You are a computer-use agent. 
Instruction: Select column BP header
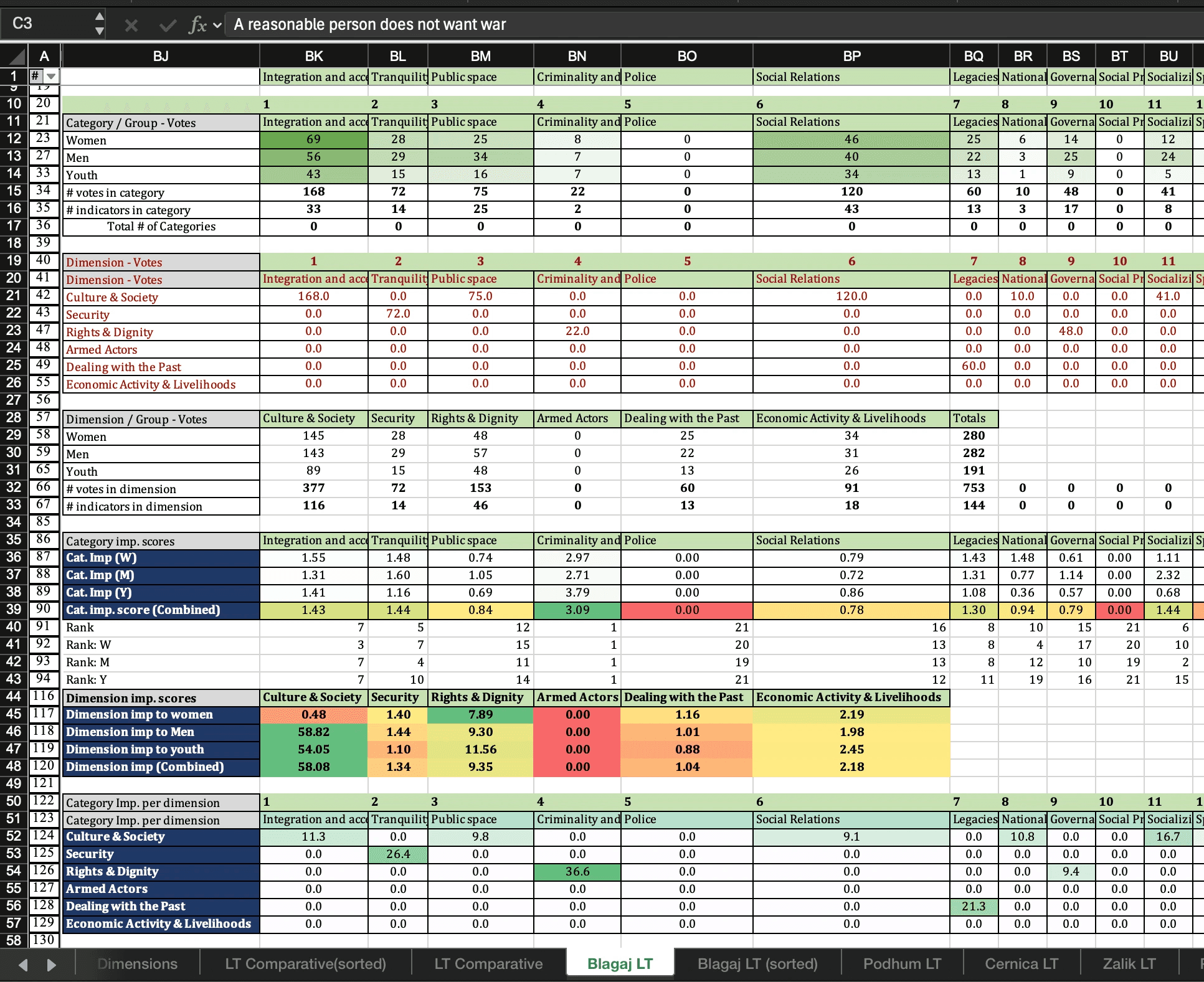[851, 56]
